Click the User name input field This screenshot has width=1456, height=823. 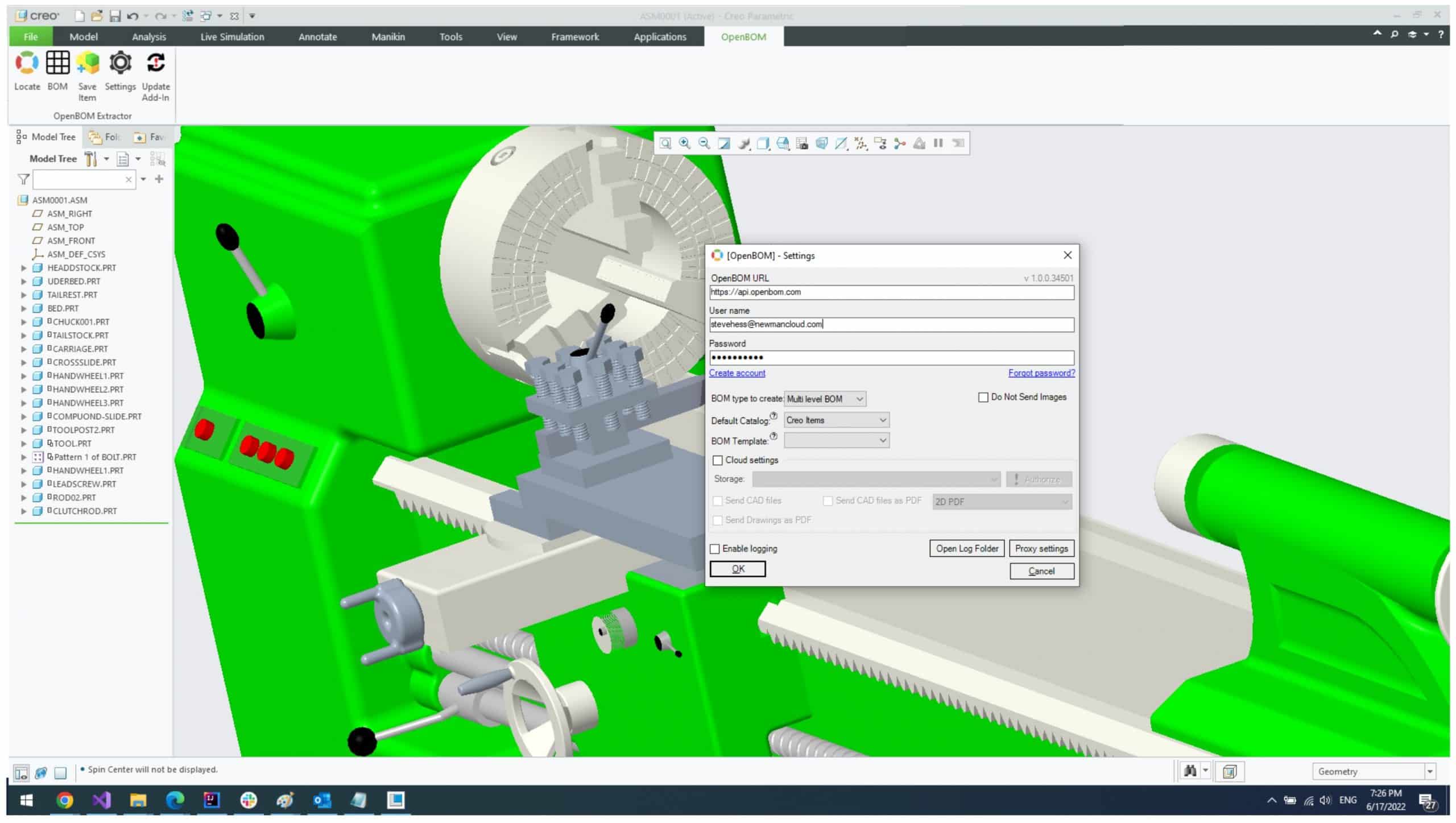point(891,325)
